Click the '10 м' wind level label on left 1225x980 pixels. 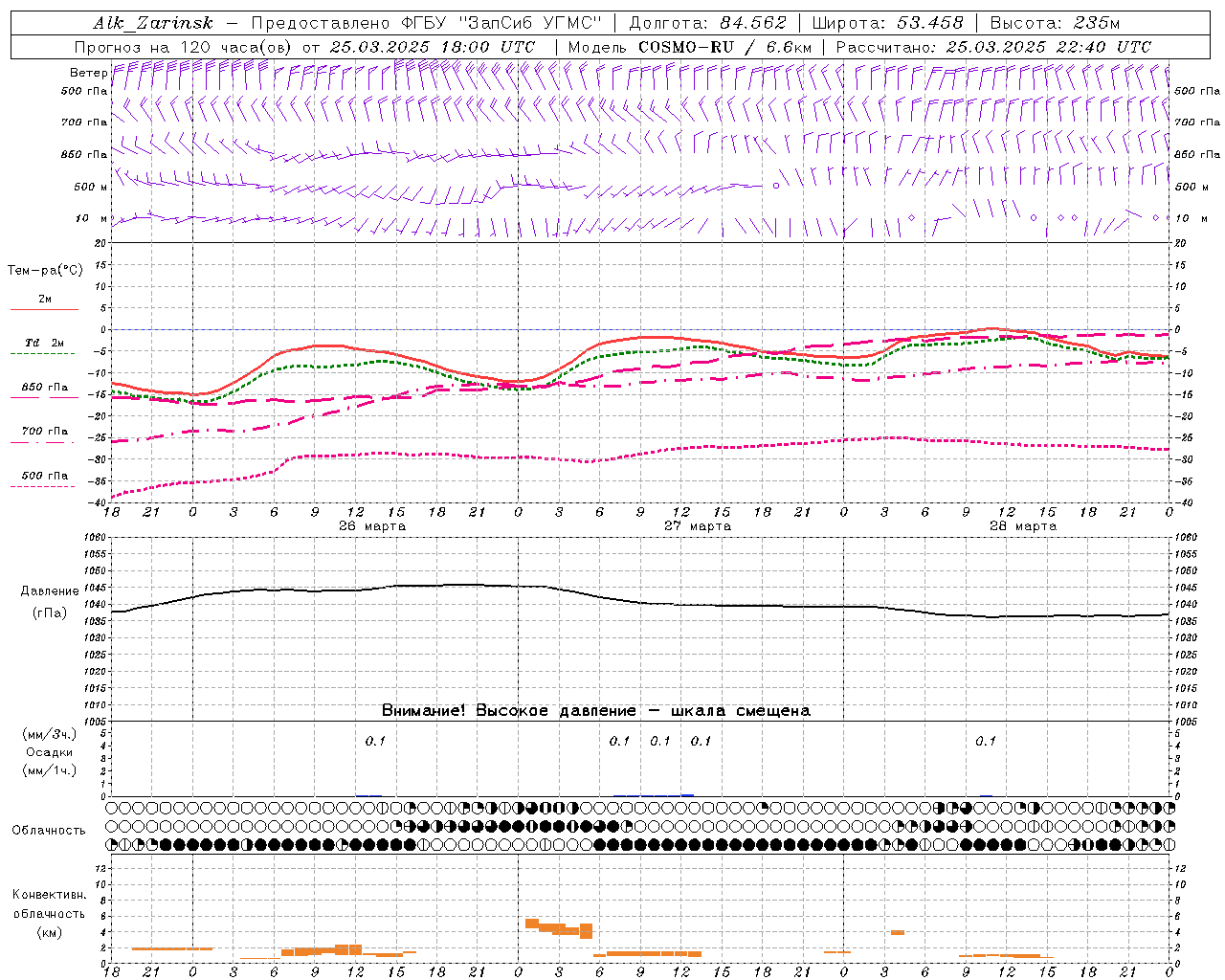tap(92, 218)
